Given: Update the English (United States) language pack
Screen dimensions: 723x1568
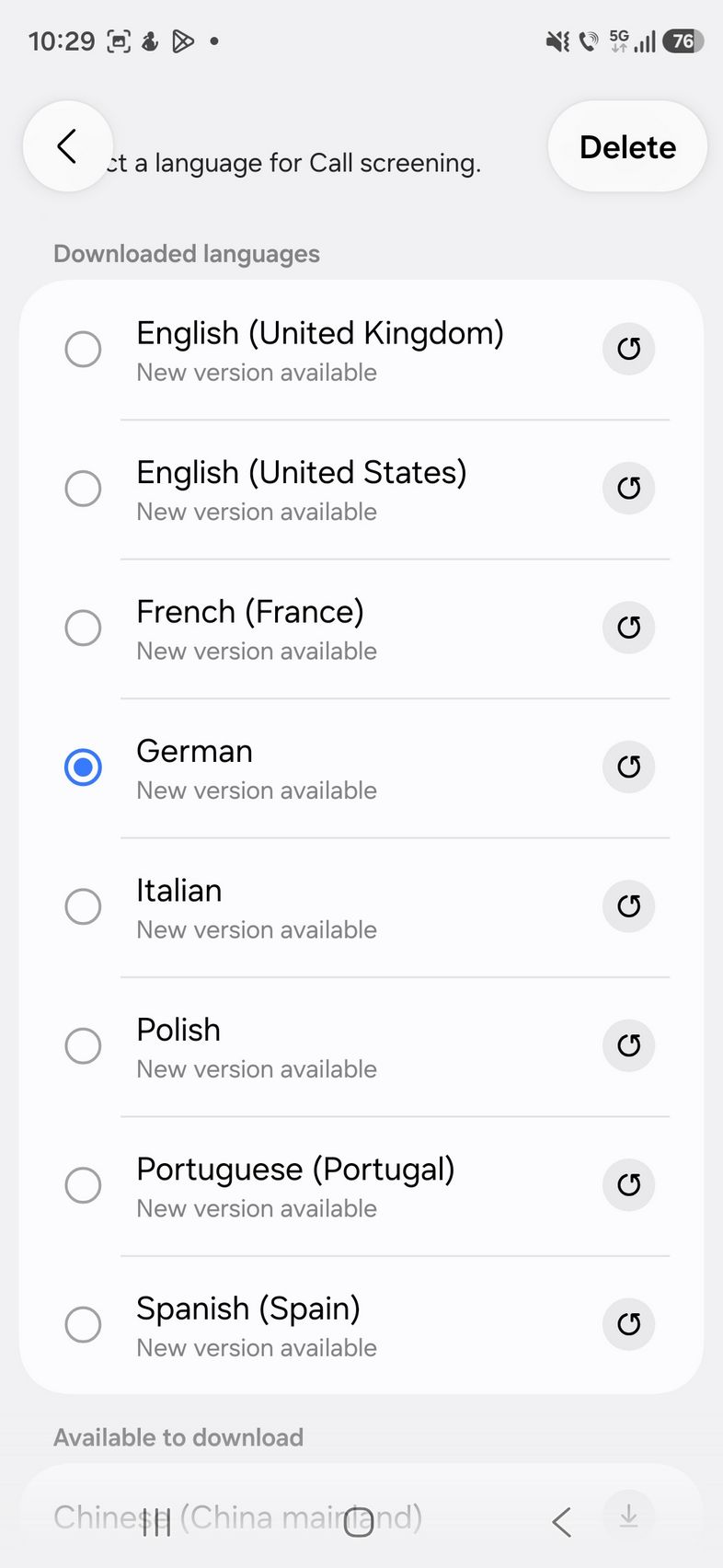Looking at the screenshot, I should click(628, 488).
